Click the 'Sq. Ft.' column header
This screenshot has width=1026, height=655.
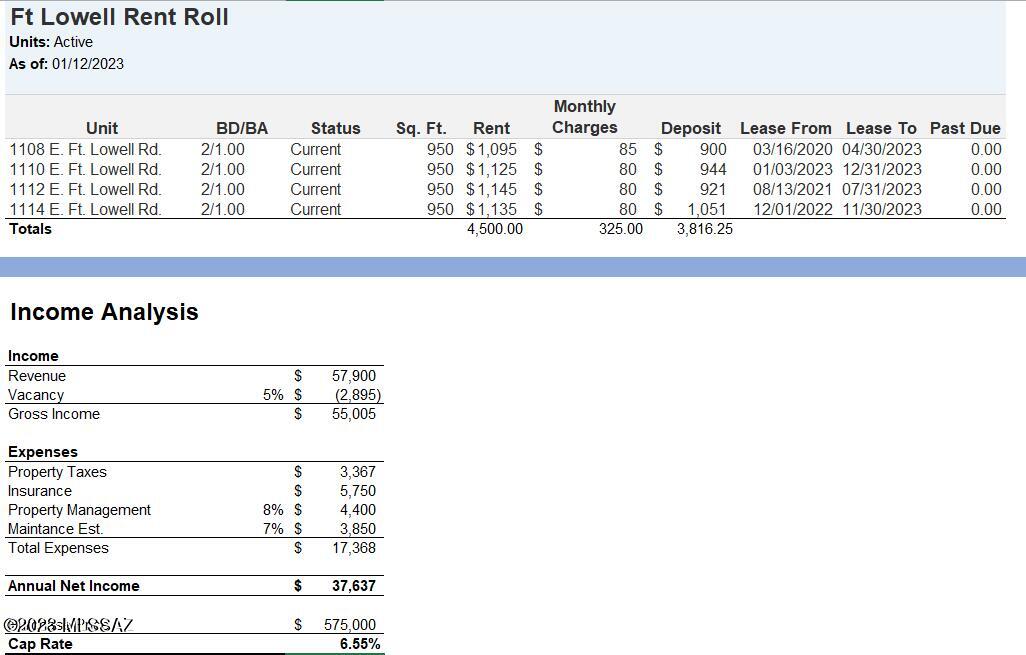(421, 128)
